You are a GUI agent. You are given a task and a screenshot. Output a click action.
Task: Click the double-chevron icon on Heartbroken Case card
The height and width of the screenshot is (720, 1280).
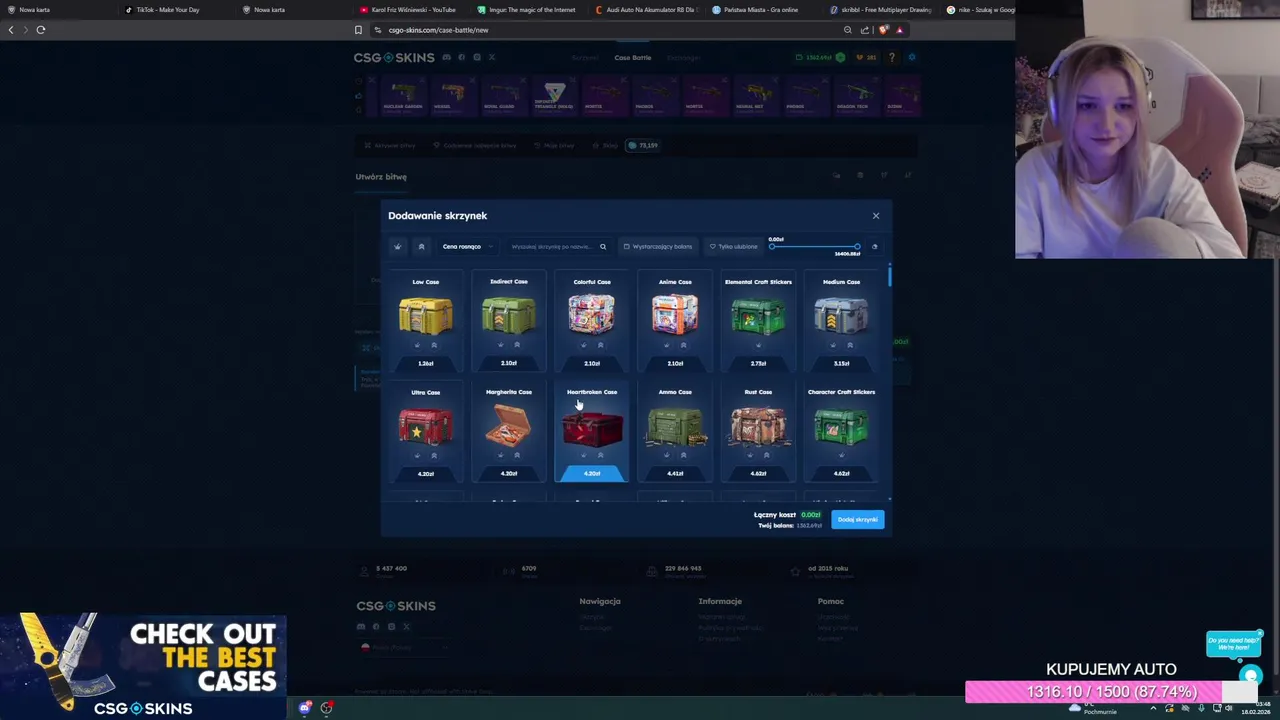600,455
